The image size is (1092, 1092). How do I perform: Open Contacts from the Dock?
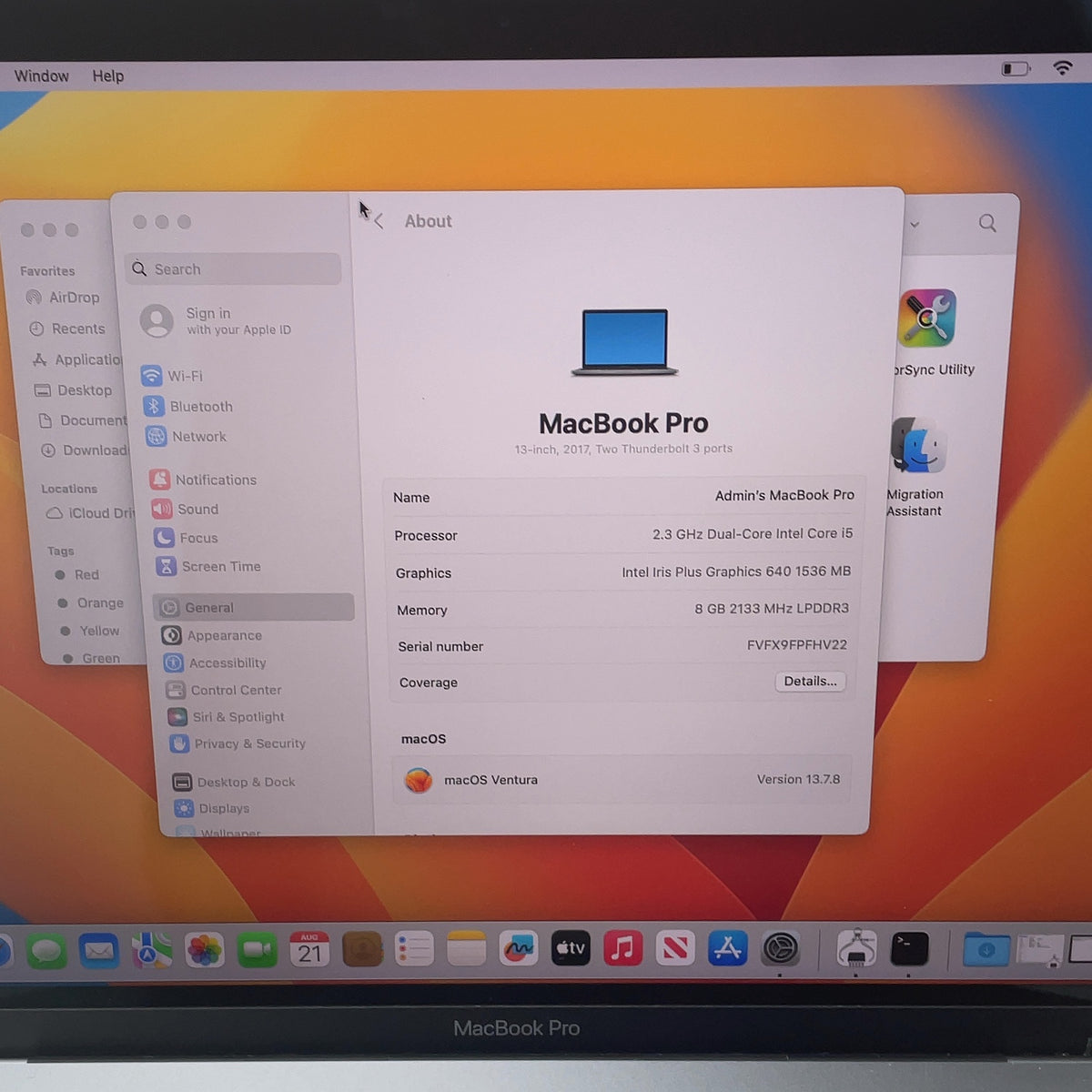[362, 950]
